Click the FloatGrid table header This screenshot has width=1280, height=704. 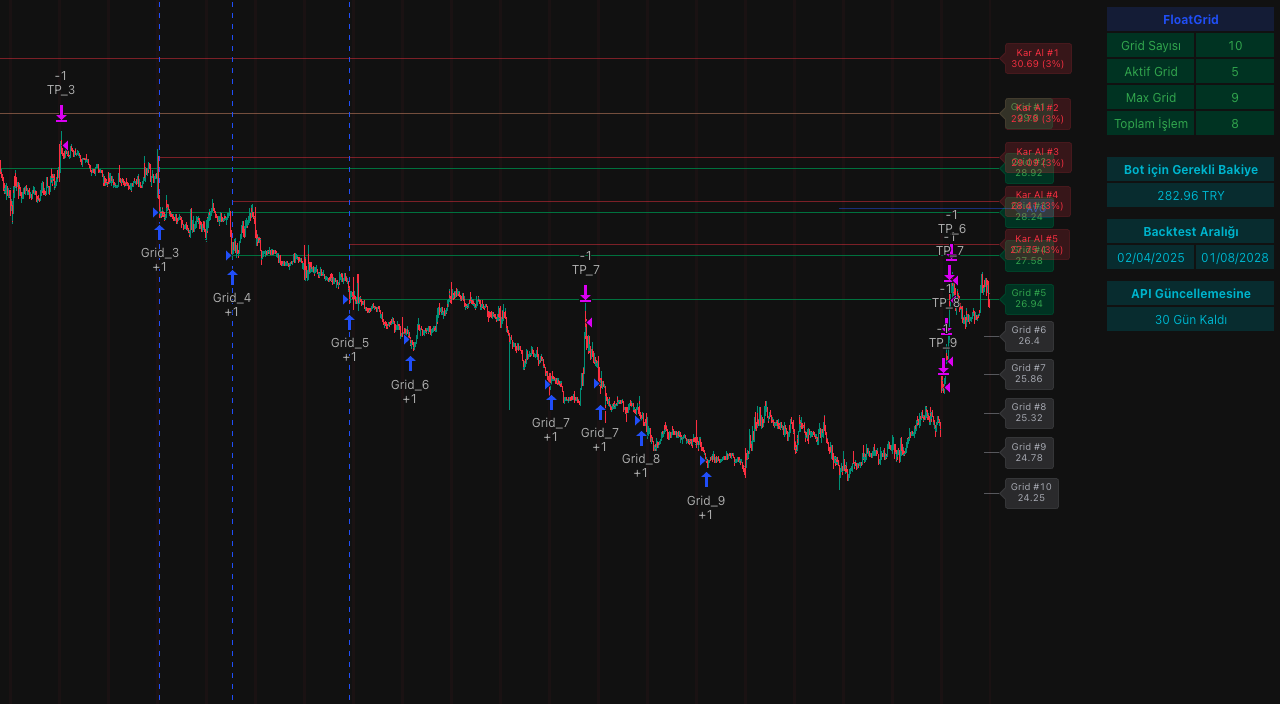click(1190, 20)
